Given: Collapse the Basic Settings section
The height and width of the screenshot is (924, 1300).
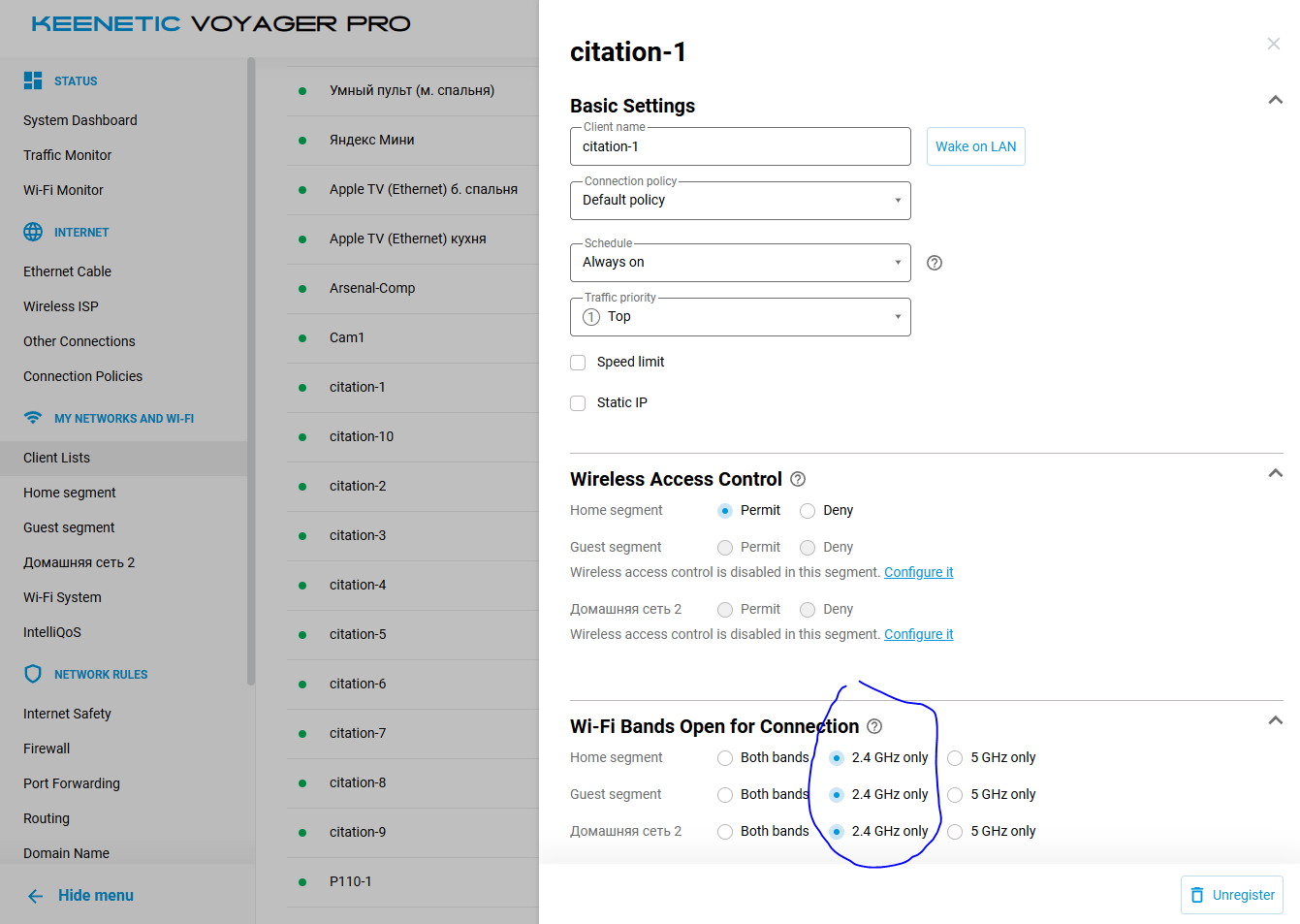Looking at the screenshot, I should coord(1276,100).
